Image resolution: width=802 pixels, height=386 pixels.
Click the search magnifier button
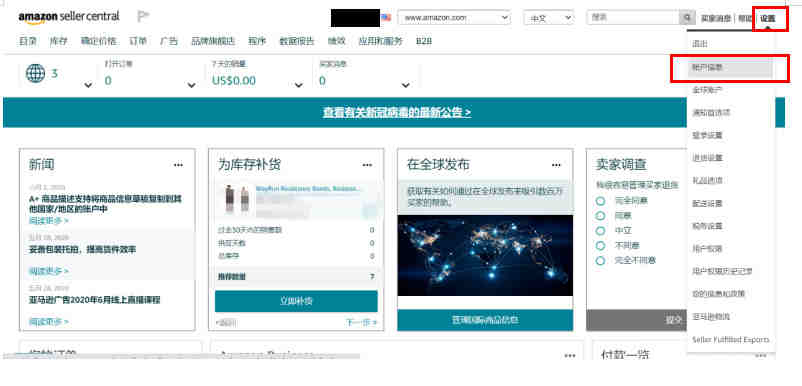pos(686,18)
